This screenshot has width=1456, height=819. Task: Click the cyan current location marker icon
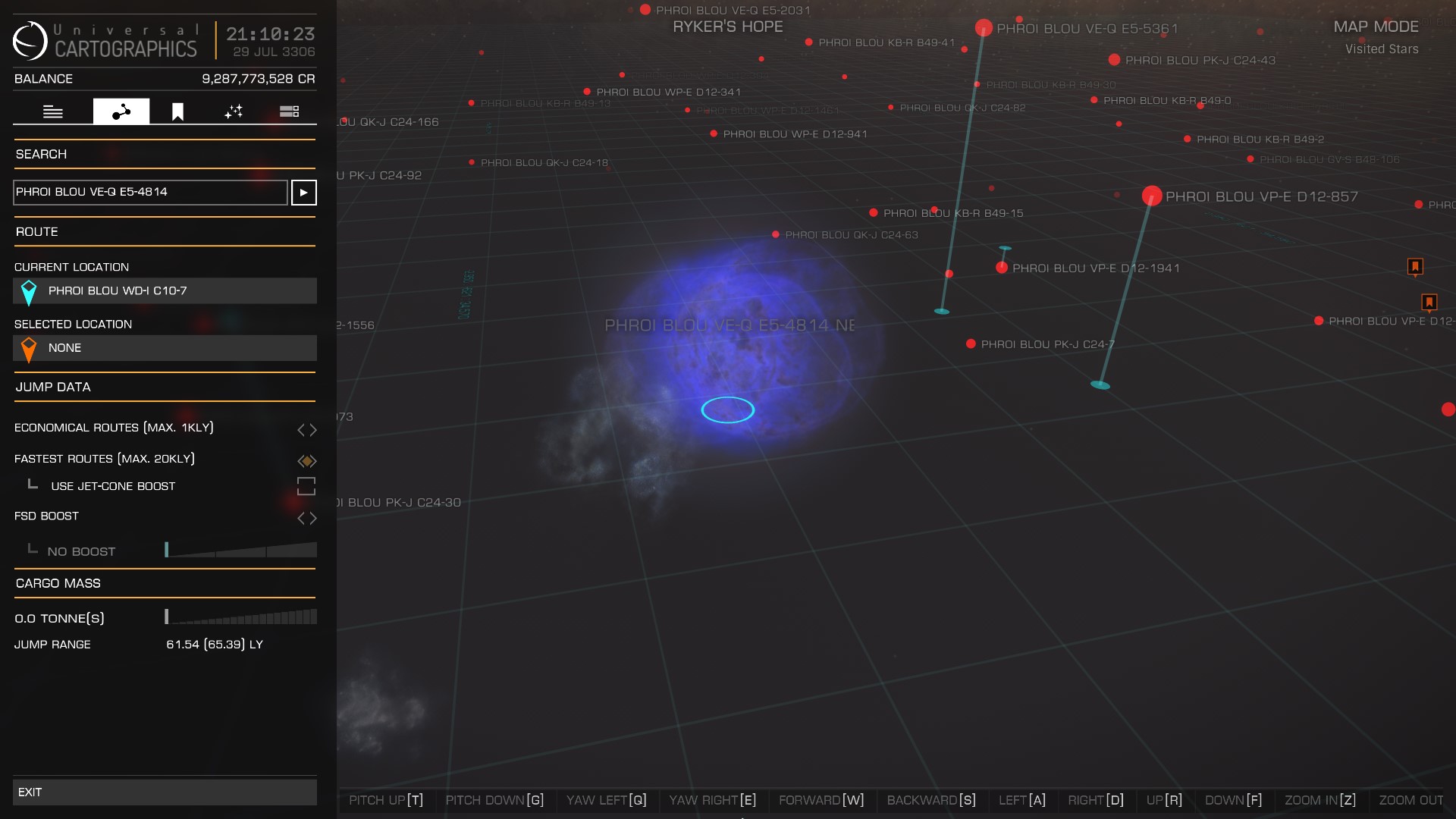[x=29, y=292]
